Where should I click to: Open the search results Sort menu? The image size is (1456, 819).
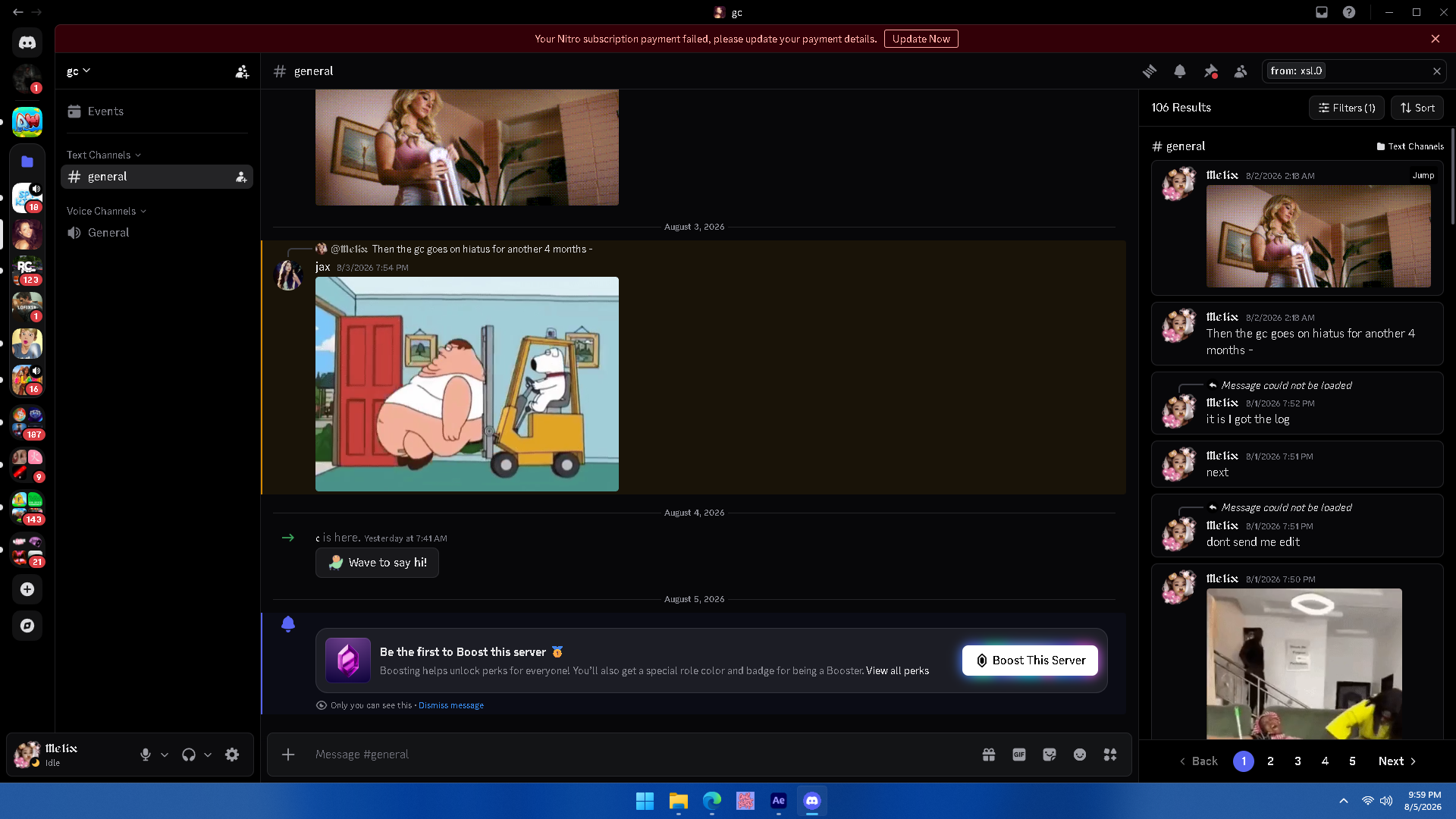click(1417, 108)
